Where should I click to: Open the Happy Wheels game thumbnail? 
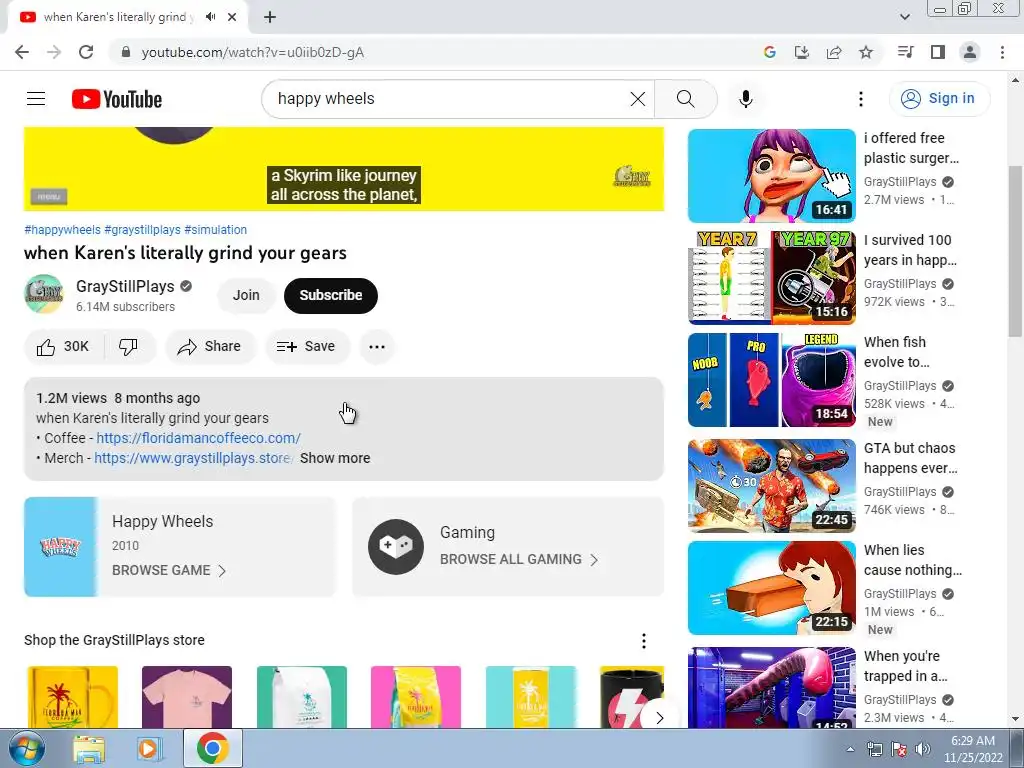click(x=60, y=547)
